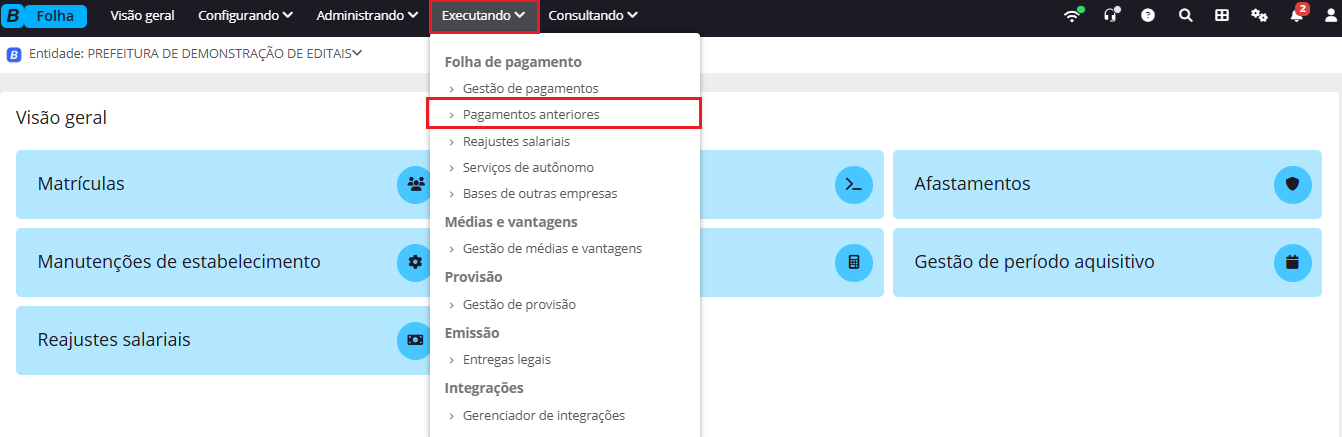This screenshot has height=437, width=1342.
Task: Click the people icon on Matrículas card
Action: click(x=415, y=184)
